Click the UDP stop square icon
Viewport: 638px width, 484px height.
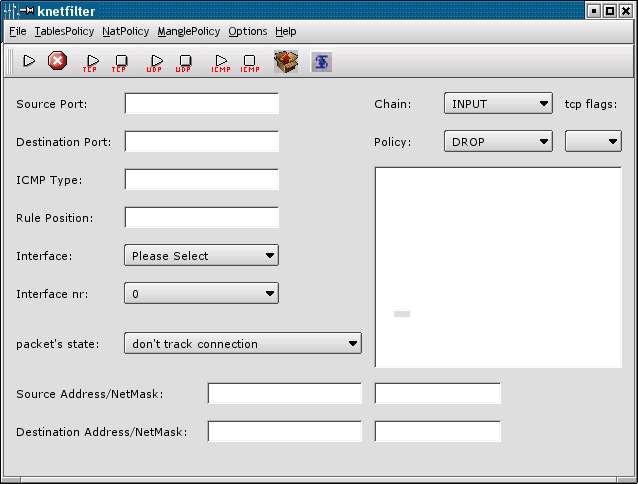pos(184,63)
